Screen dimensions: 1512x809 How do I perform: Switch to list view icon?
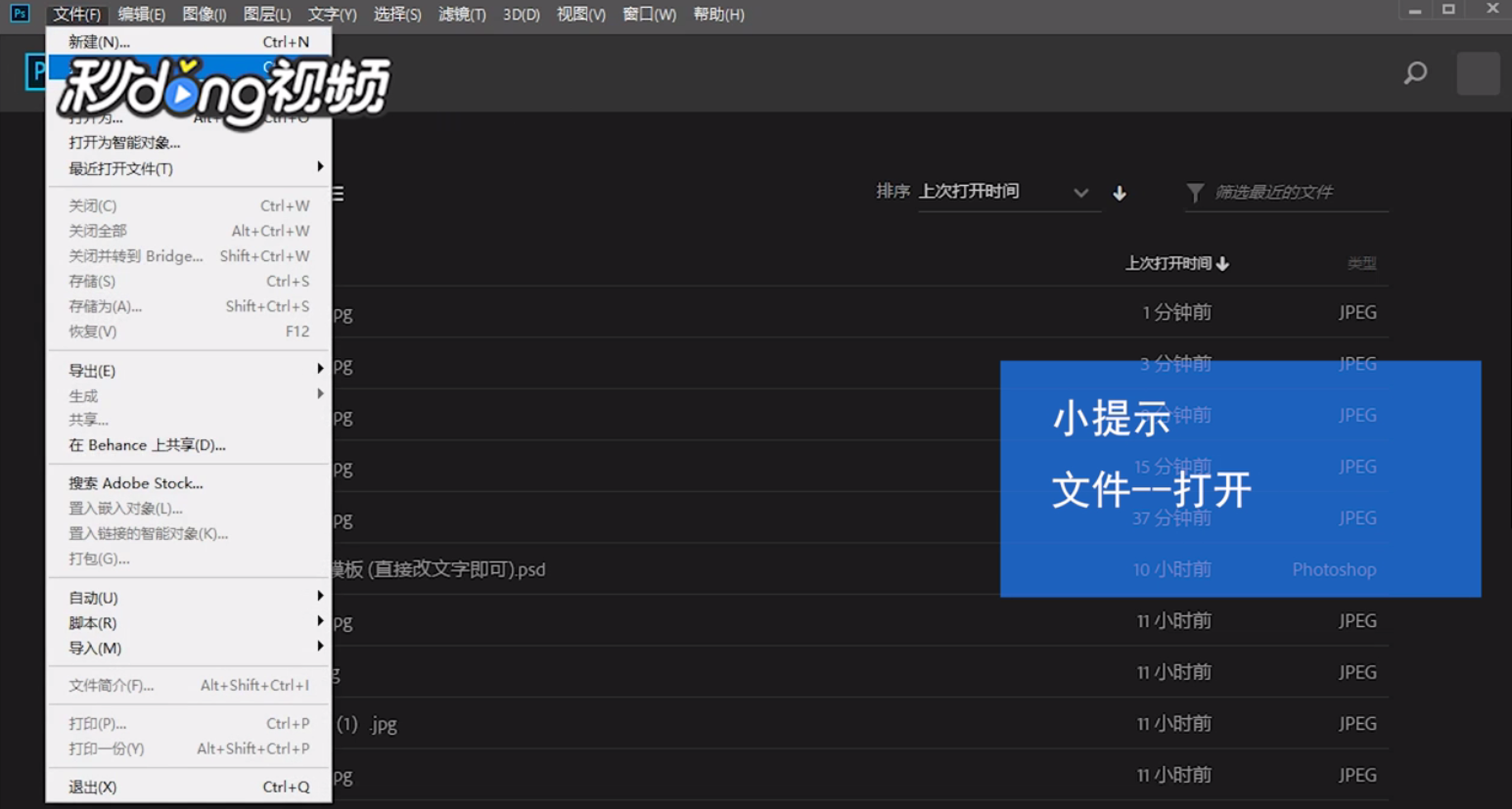338,194
